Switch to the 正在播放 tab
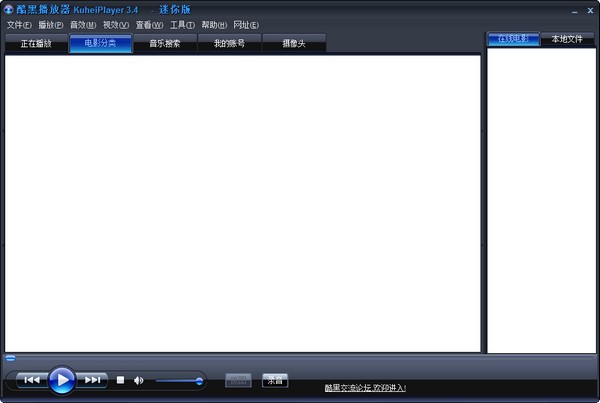This screenshot has height=403, width=600. coord(36,44)
